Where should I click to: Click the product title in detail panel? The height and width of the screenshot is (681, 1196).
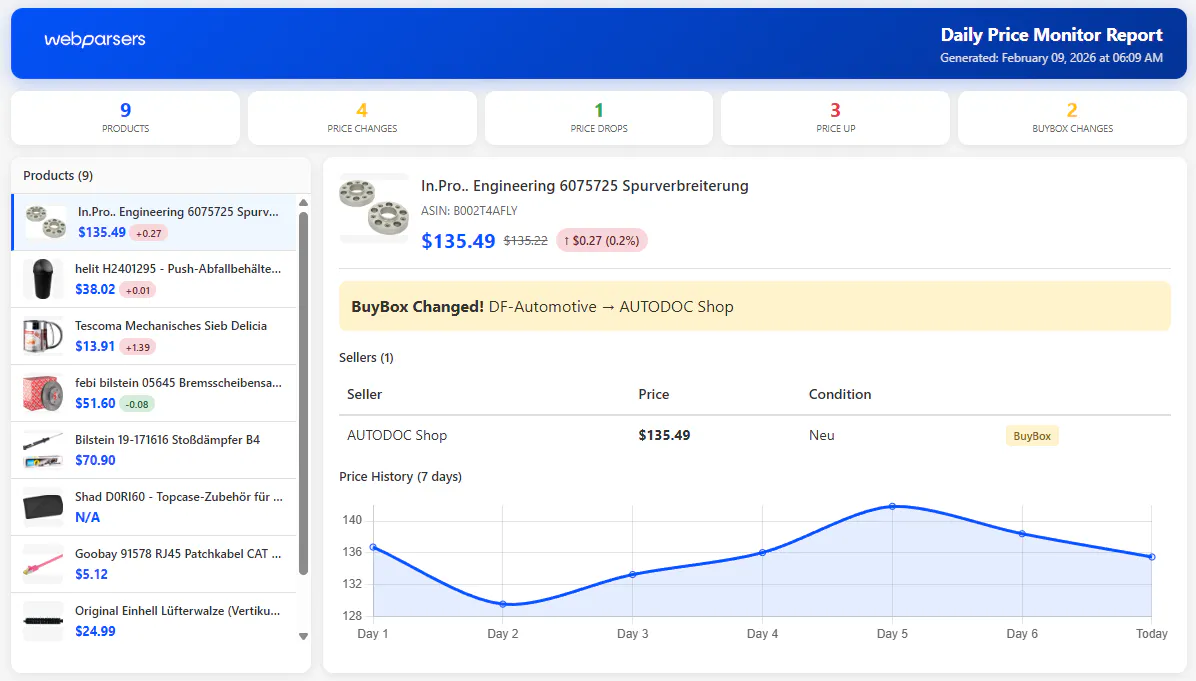pos(585,186)
